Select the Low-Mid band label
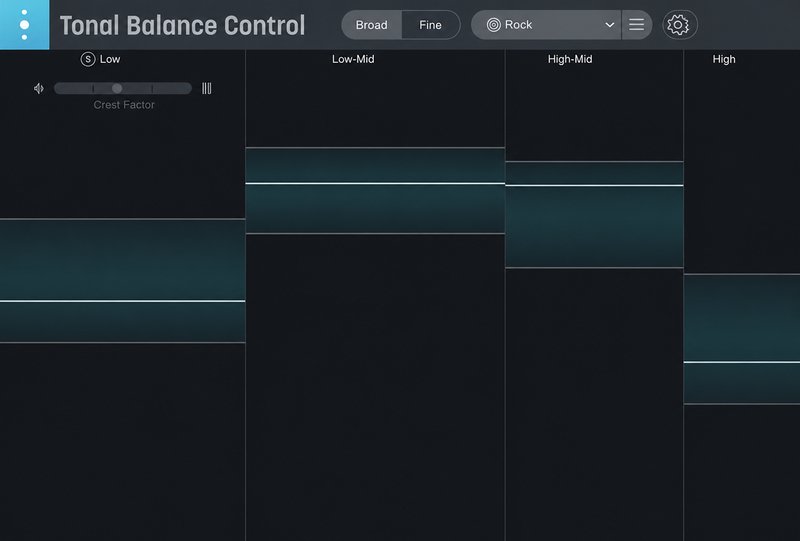The image size is (800, 541). pyautogui.click(x=353, y=59)
